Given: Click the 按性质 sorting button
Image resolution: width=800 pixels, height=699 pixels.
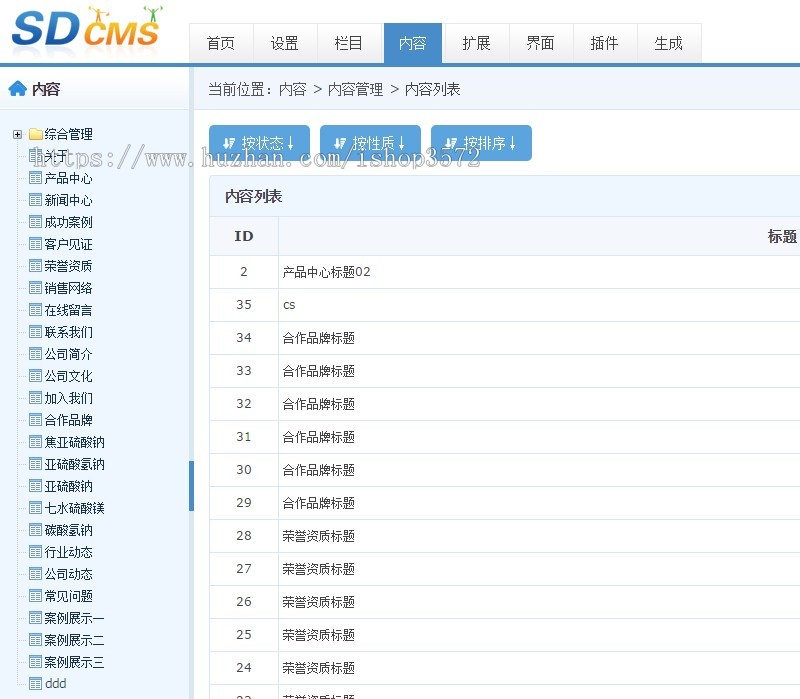Looking at the screenshot, I should (x=370, y=142).
